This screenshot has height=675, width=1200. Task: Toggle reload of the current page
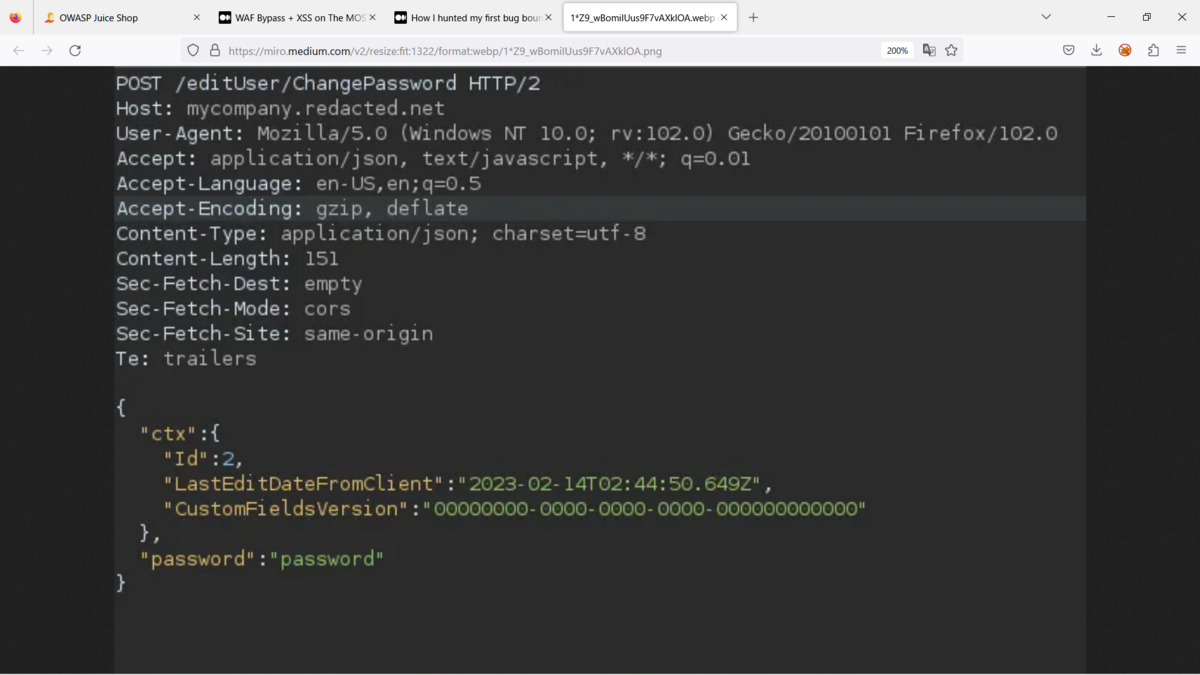(x=75, y=50)
